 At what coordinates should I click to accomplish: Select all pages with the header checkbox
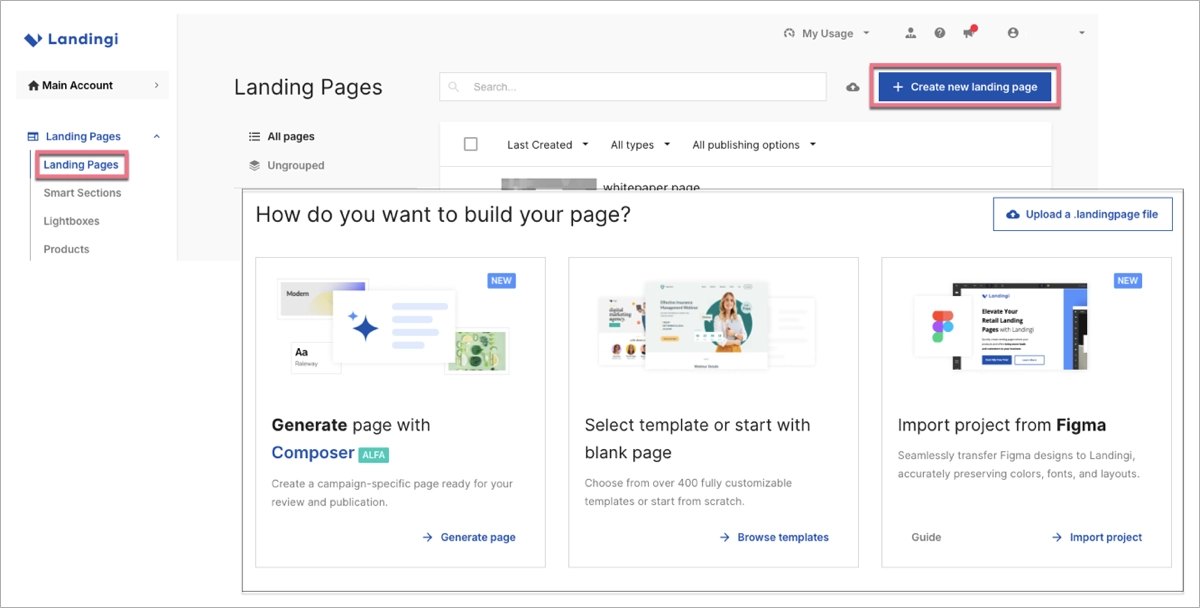(x=470, y=143)
